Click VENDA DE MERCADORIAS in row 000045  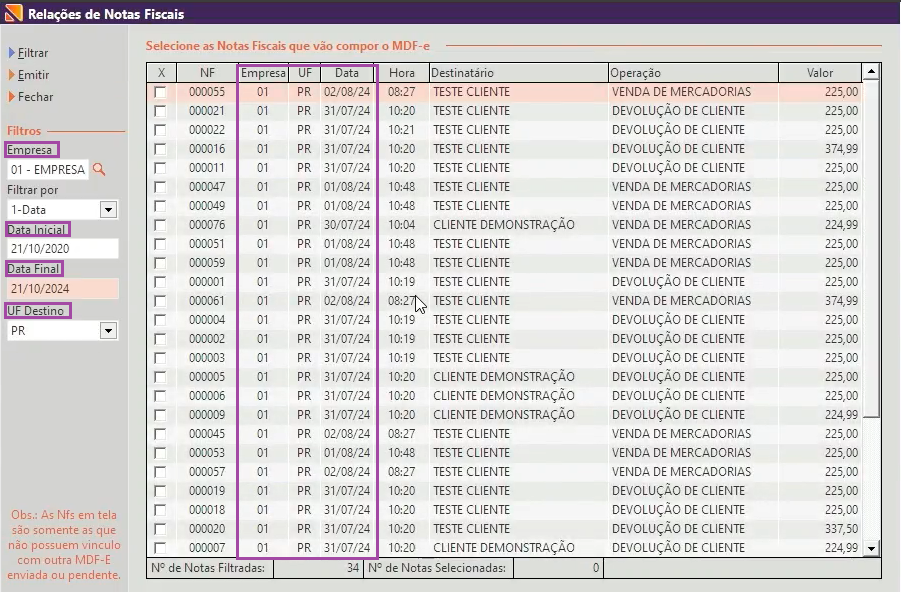click(681, 434)
